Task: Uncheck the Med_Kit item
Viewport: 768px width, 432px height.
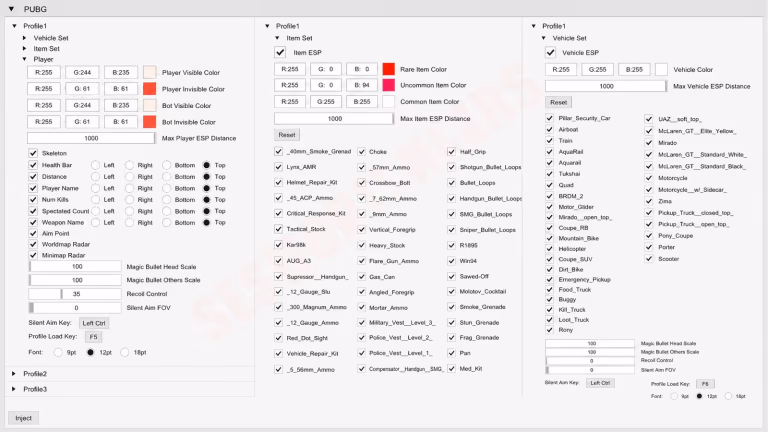Action: coord(451,368)
